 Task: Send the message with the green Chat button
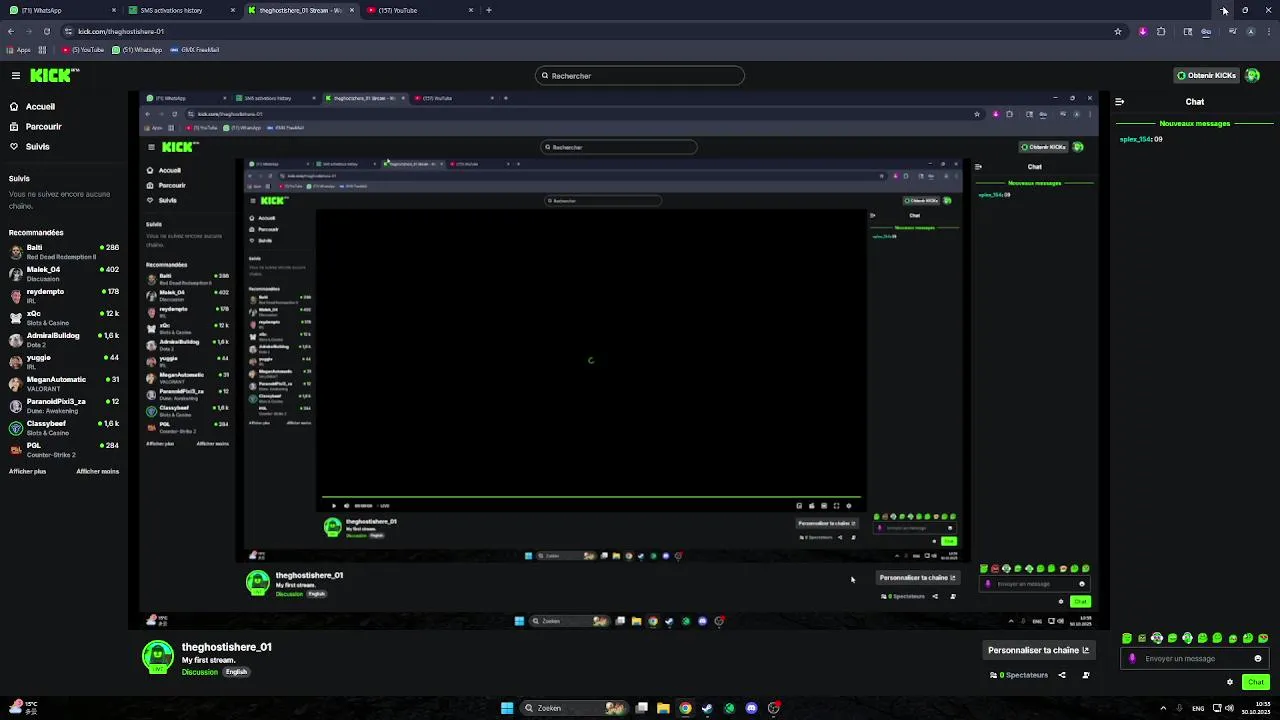[1256, 682]
